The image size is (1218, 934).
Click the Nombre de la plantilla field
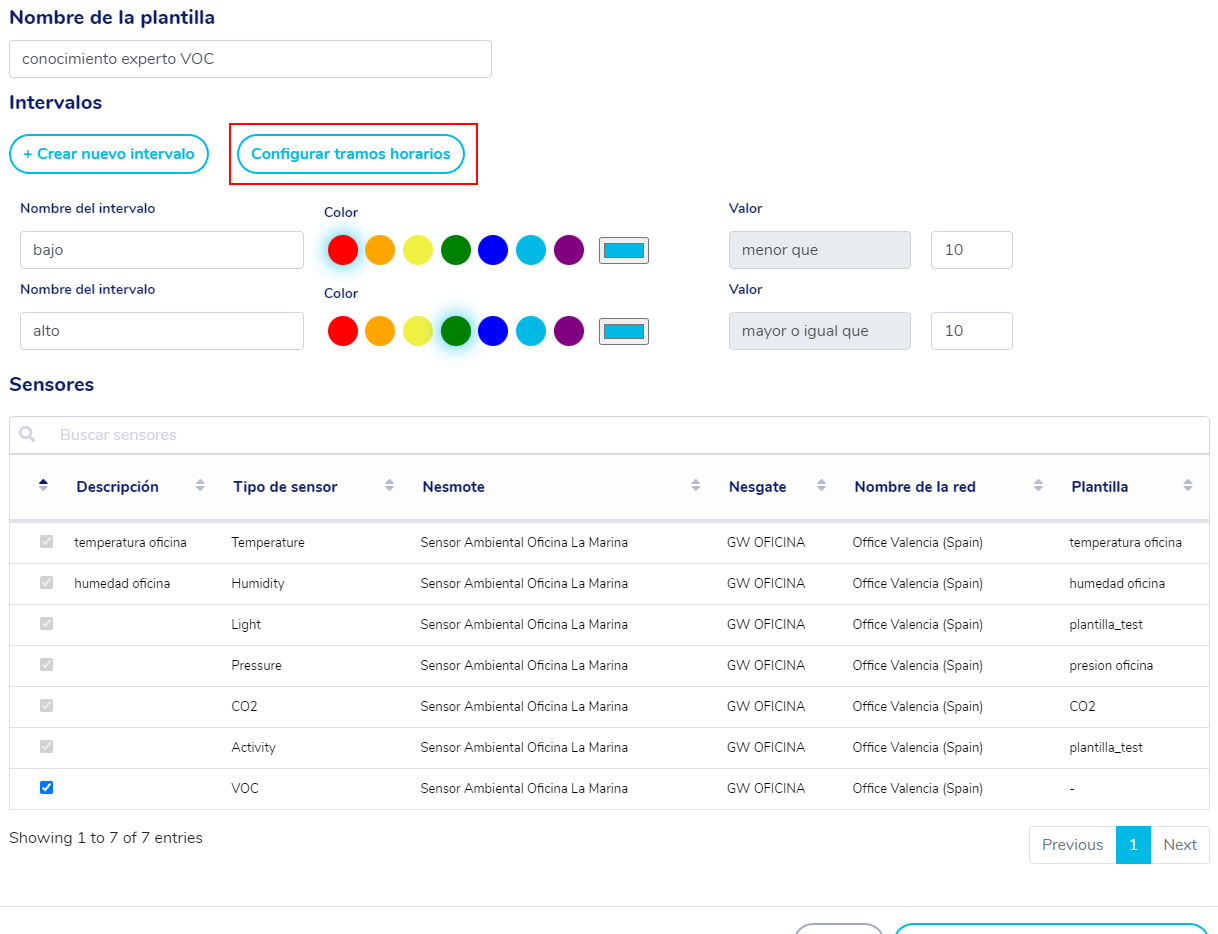click(x=250, y=59)
